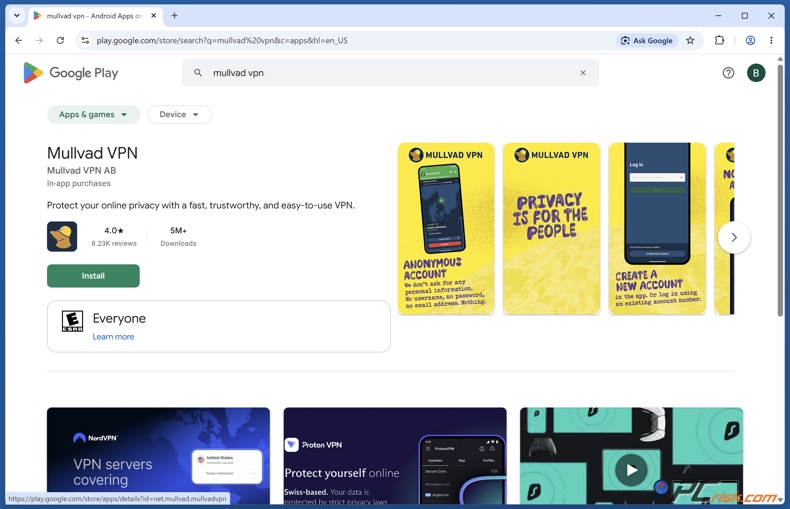The image size is (790, 509).
Task: Click the address bar URL
Action: click(222, 40)
